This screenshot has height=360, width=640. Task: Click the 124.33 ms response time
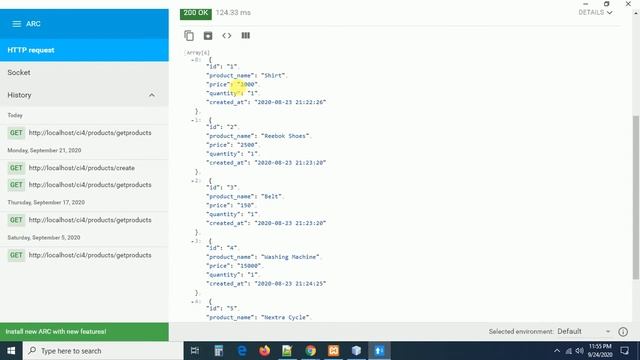(x=233, y=13)
